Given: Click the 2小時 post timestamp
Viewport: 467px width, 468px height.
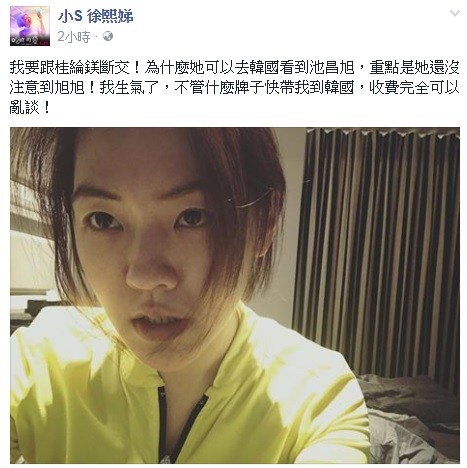Looking at the screenshot, I should click(x=74, y=36).
